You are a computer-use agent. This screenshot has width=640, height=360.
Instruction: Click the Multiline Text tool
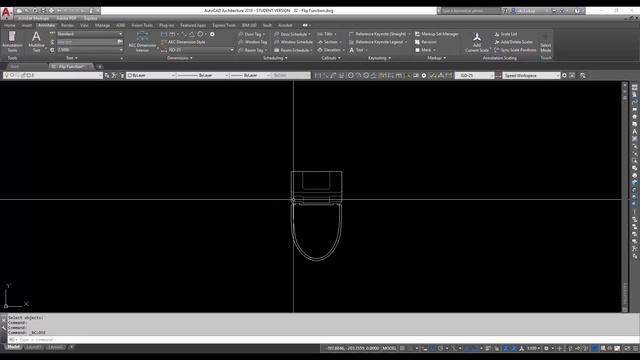36,42
